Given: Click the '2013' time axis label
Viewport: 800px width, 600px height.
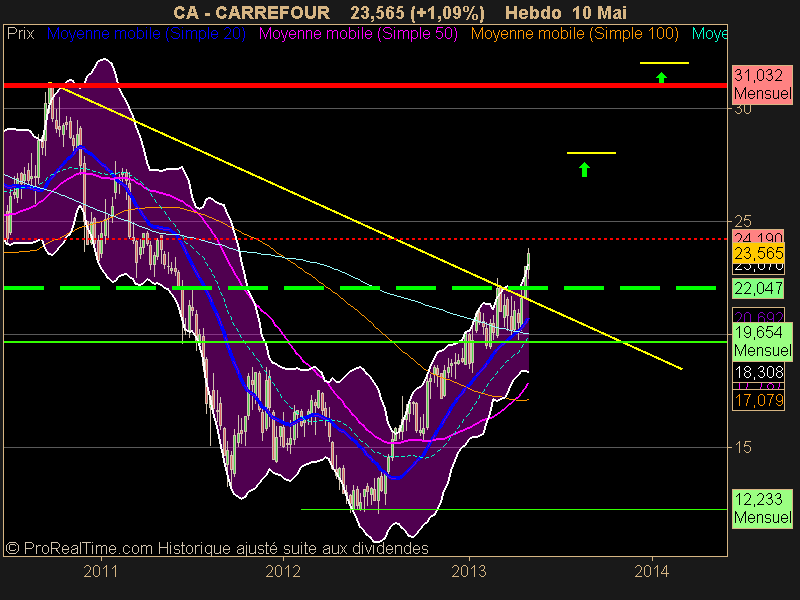Looking at the screenshot, I should [x=469, y=571].
